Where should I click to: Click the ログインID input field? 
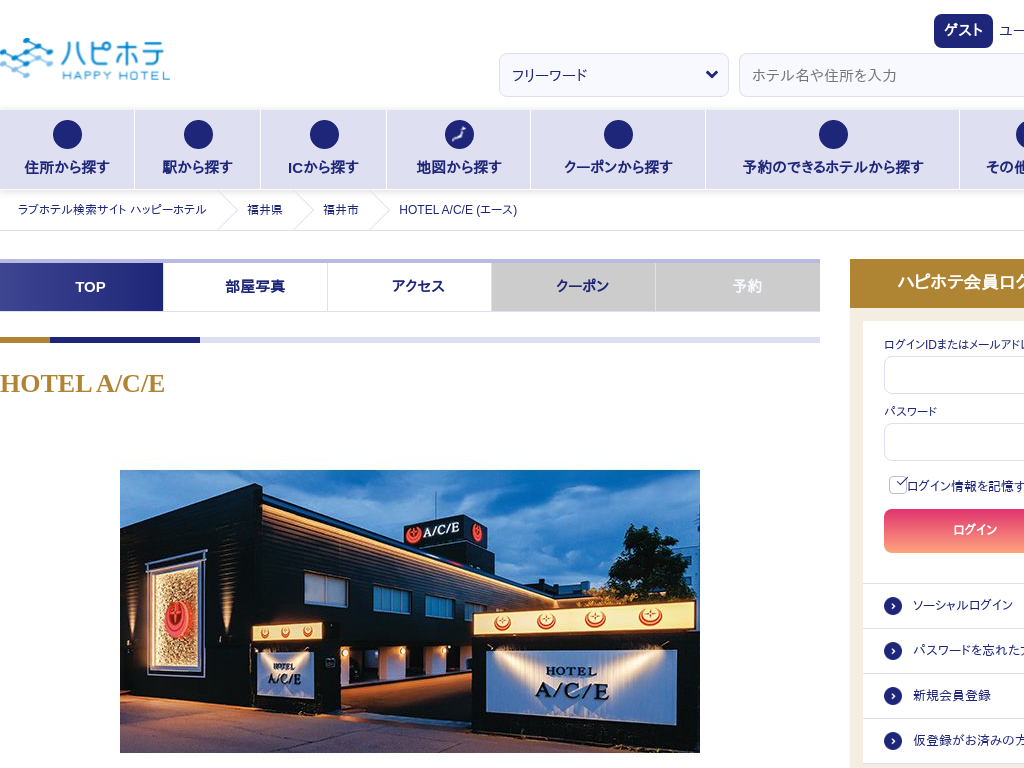[x=954, y=376]
